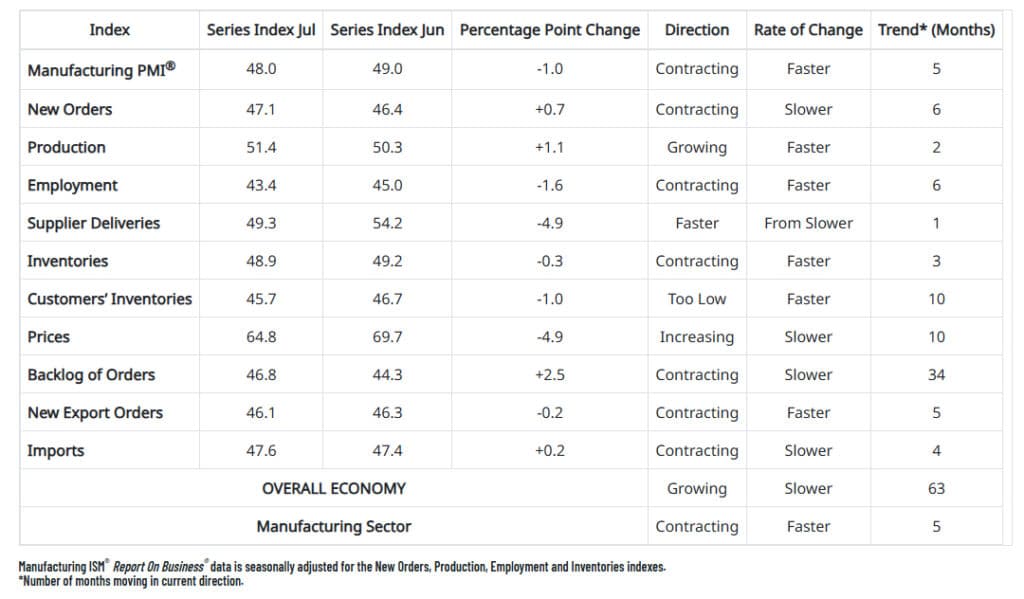Click the Index column header
The image size is (1024, 599).
click(110, 30)
